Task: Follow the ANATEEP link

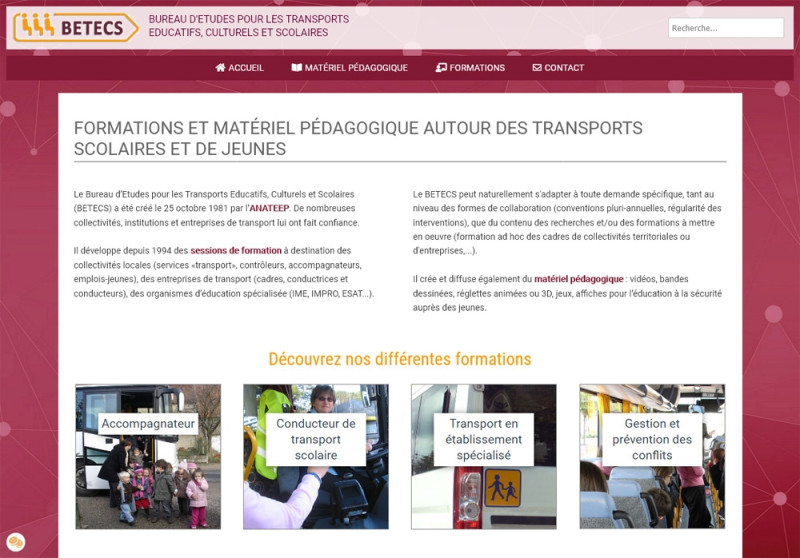Action: tap(269, 208)
